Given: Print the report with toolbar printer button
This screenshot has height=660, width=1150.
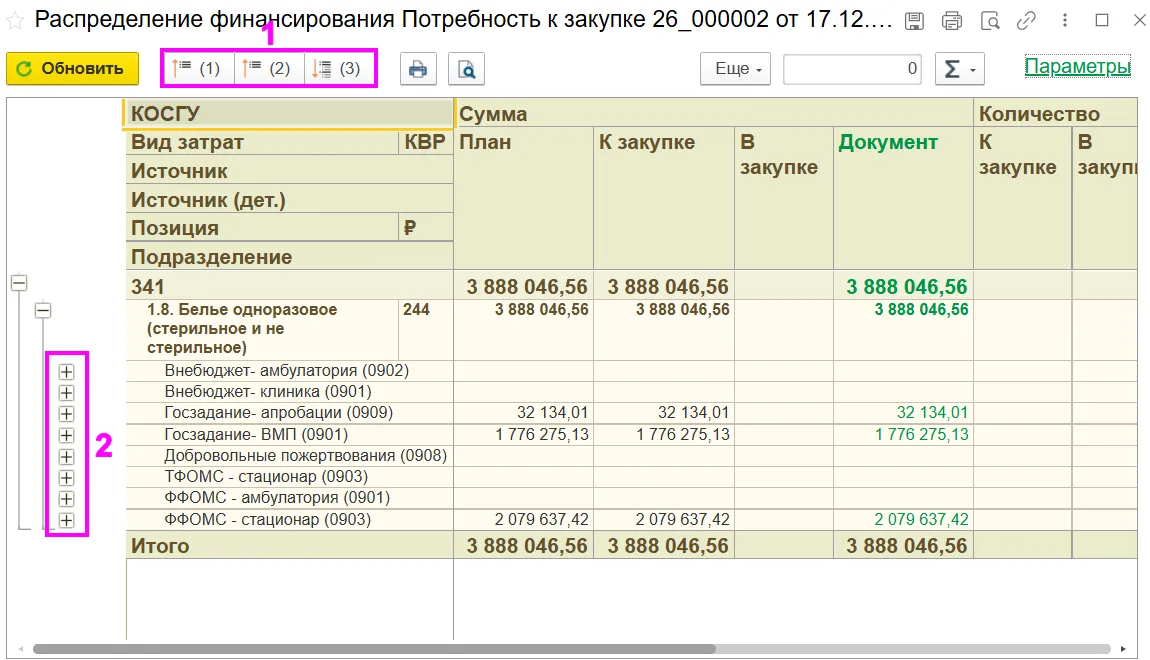Looking at the screenshot, I should point(418,69).
